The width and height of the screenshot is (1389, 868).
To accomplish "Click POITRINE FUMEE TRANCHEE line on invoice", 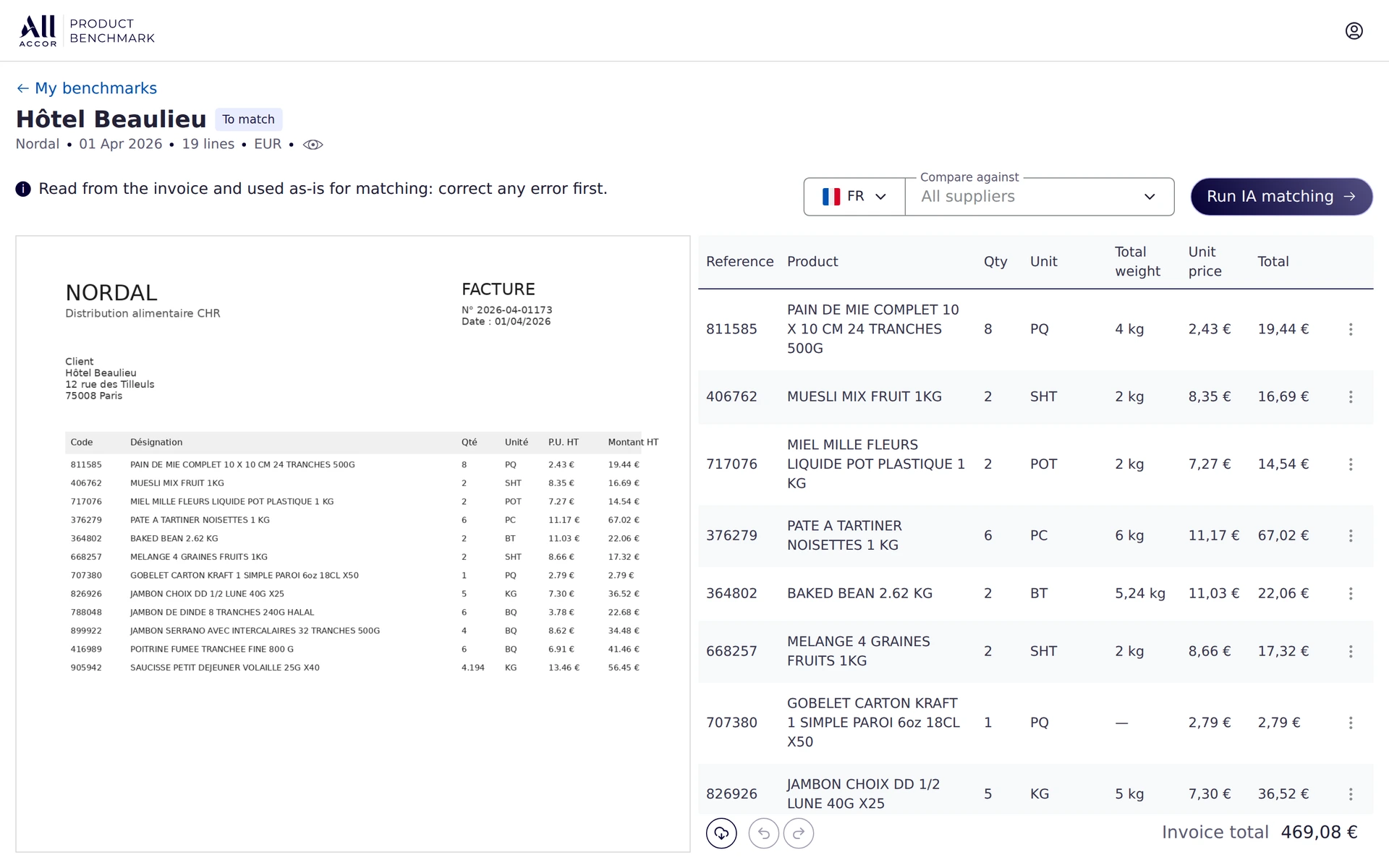I will point(212,650).
